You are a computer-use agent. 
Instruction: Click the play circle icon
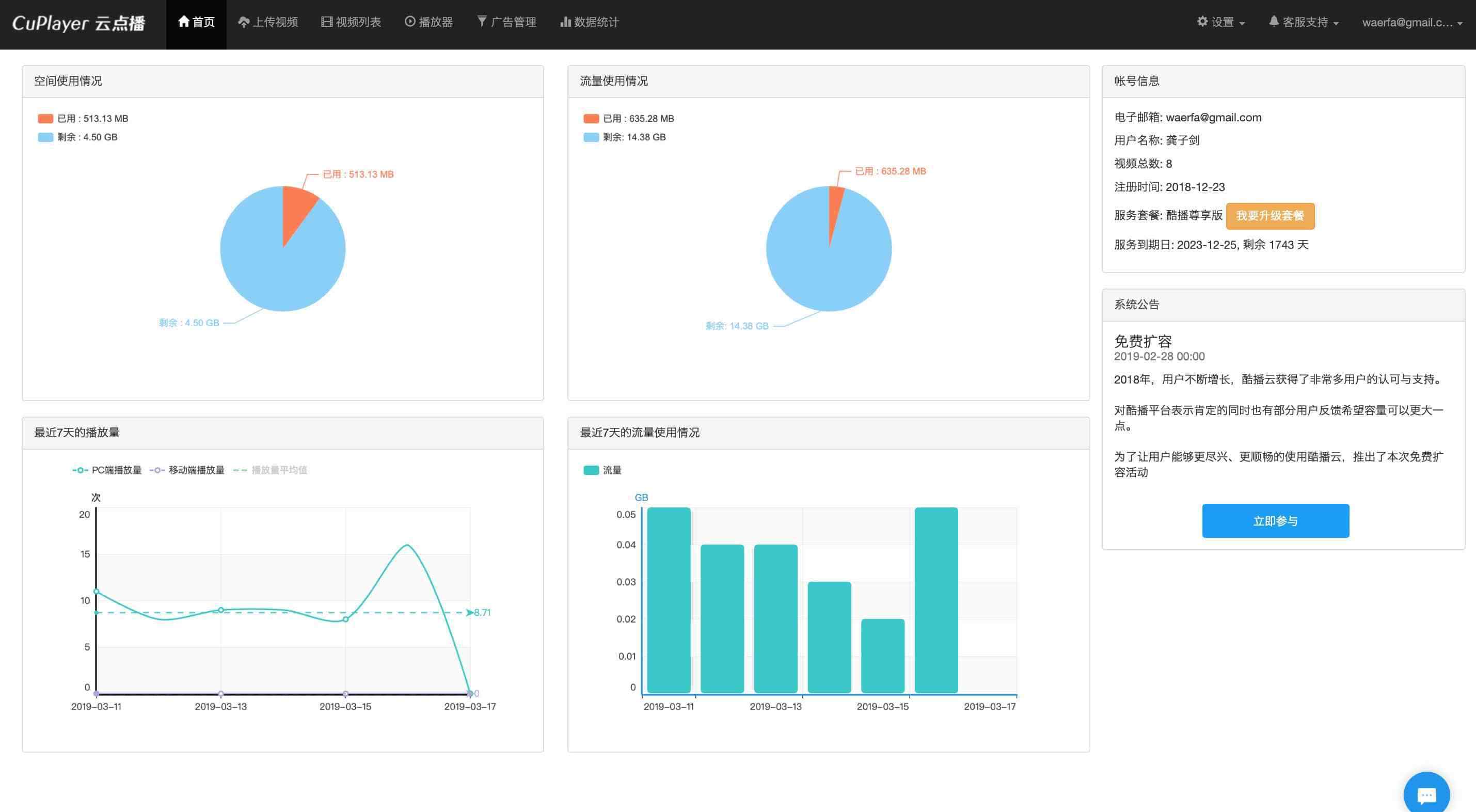point(410,22)
